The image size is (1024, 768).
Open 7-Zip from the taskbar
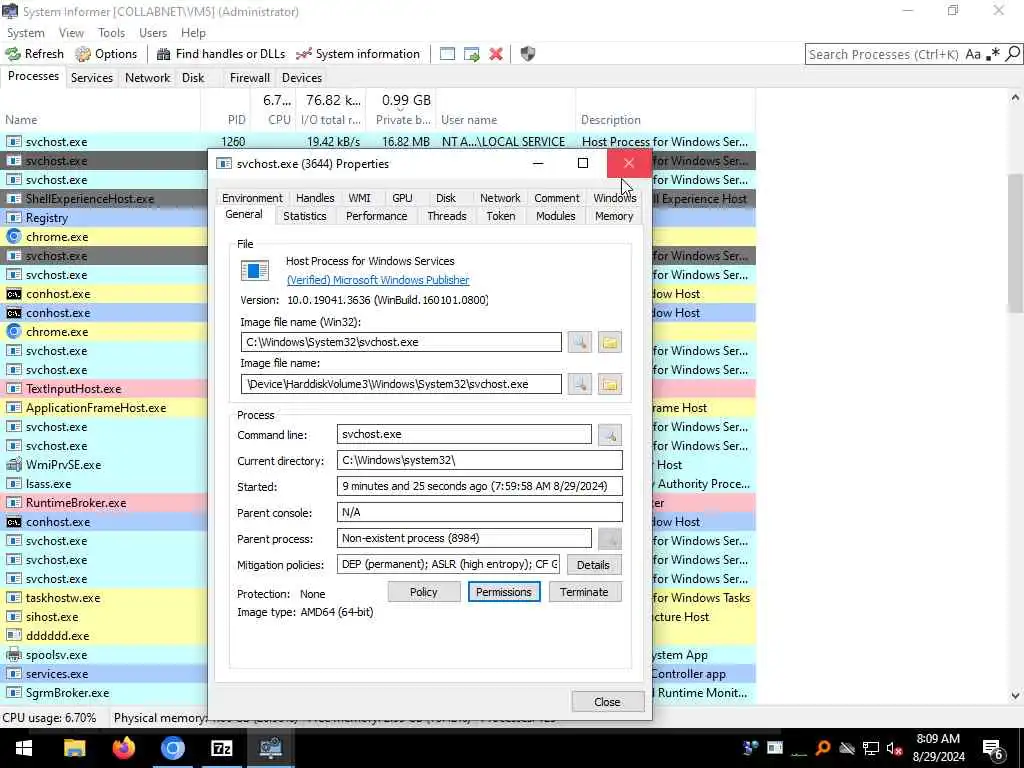click(221, 748)
